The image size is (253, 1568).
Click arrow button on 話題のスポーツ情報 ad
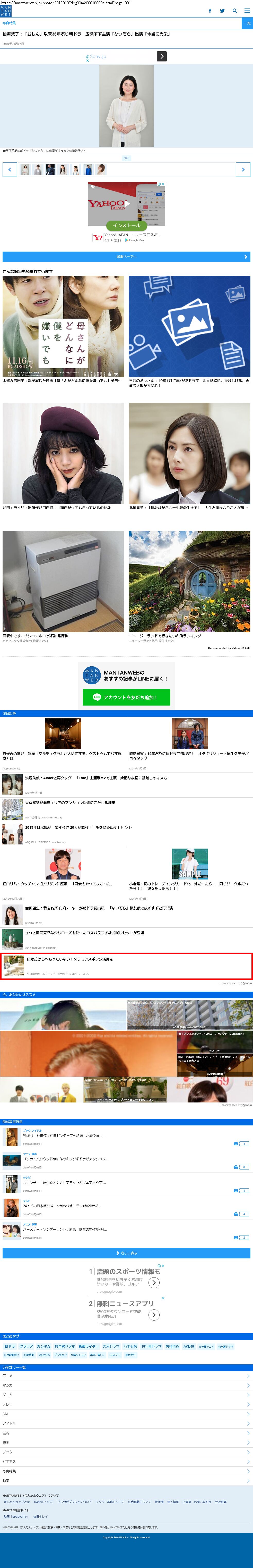pos(154,1282)
